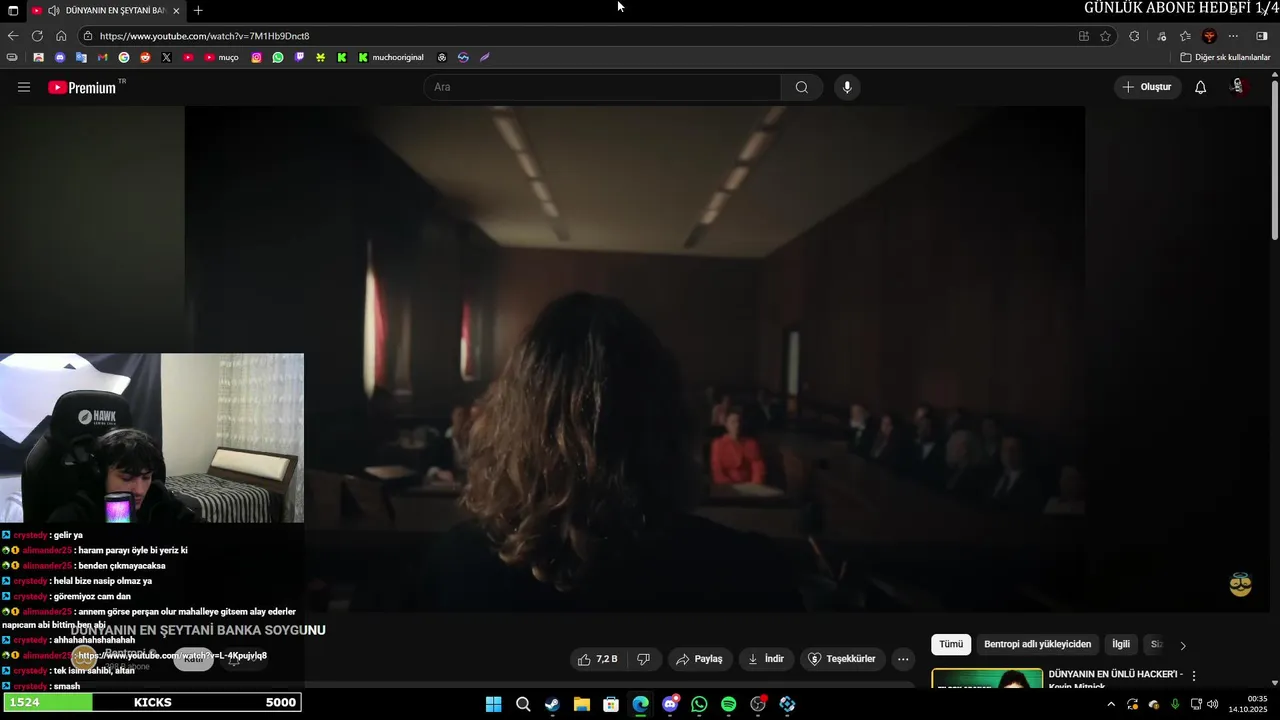Screen dimensions: 1280x720
Task: View site info via lock icon
Action: tap(89, 36)
